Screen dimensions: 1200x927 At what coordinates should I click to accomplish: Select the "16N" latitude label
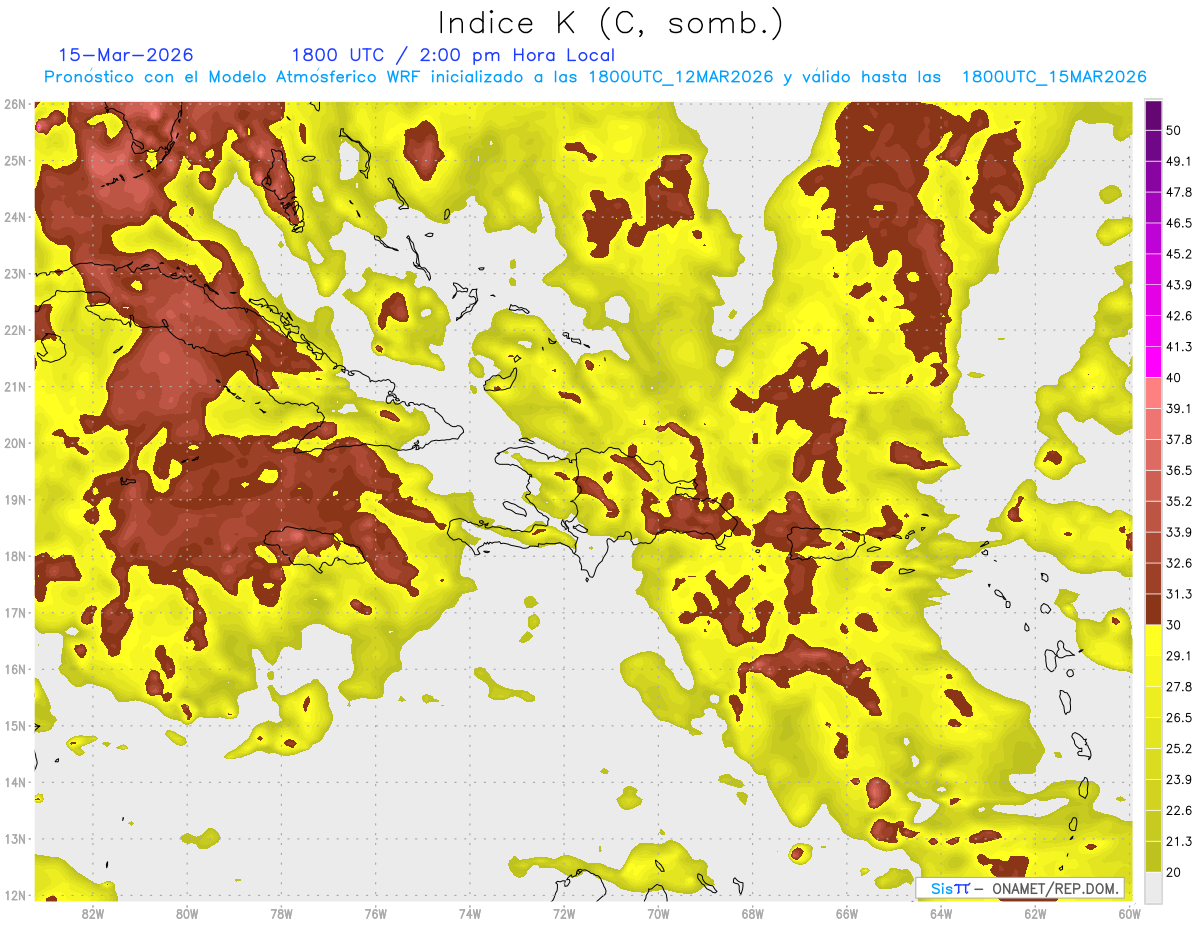tap(14, 669)
